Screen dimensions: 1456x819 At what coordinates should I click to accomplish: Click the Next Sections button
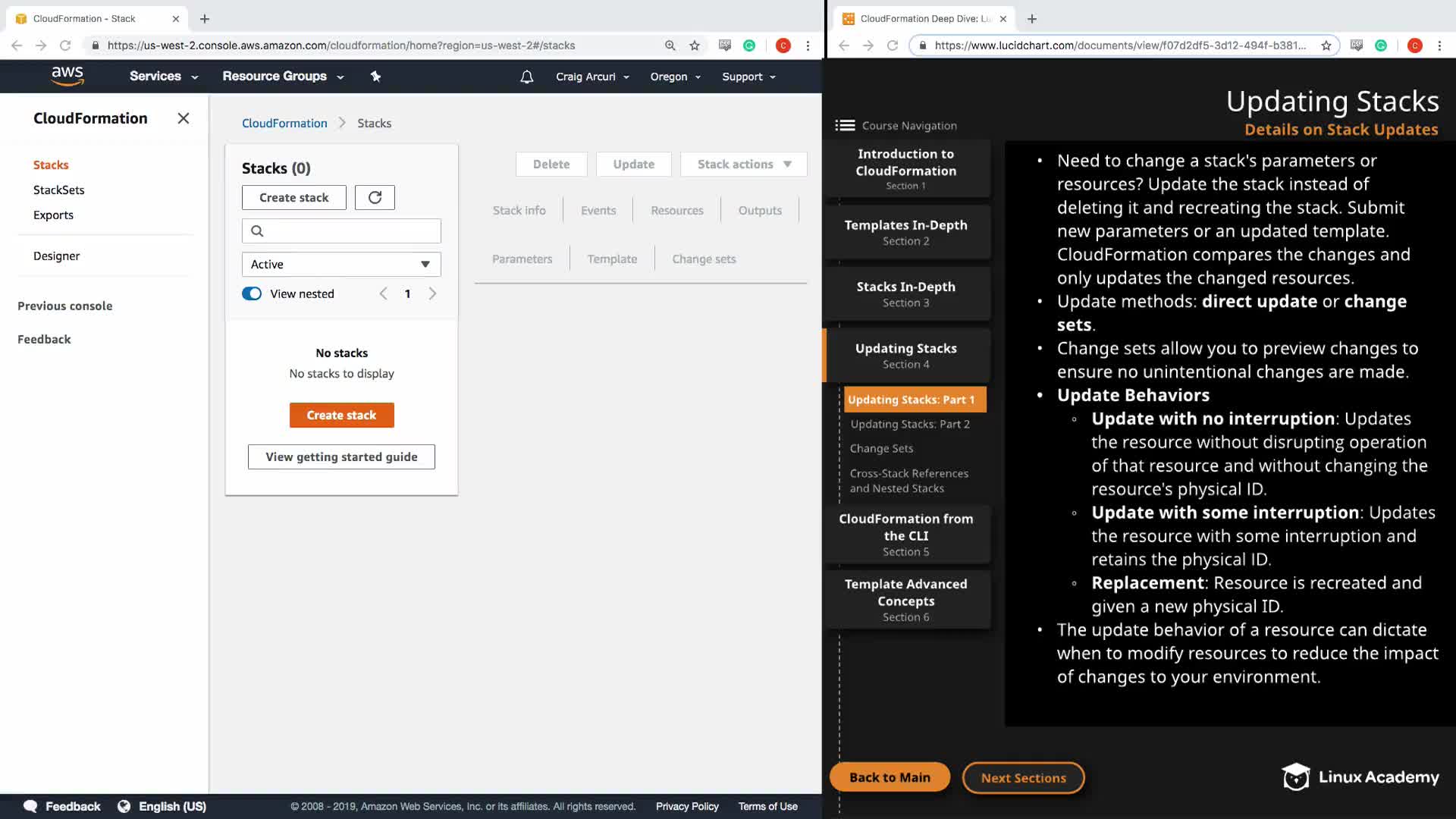[x=1023, y=777]
